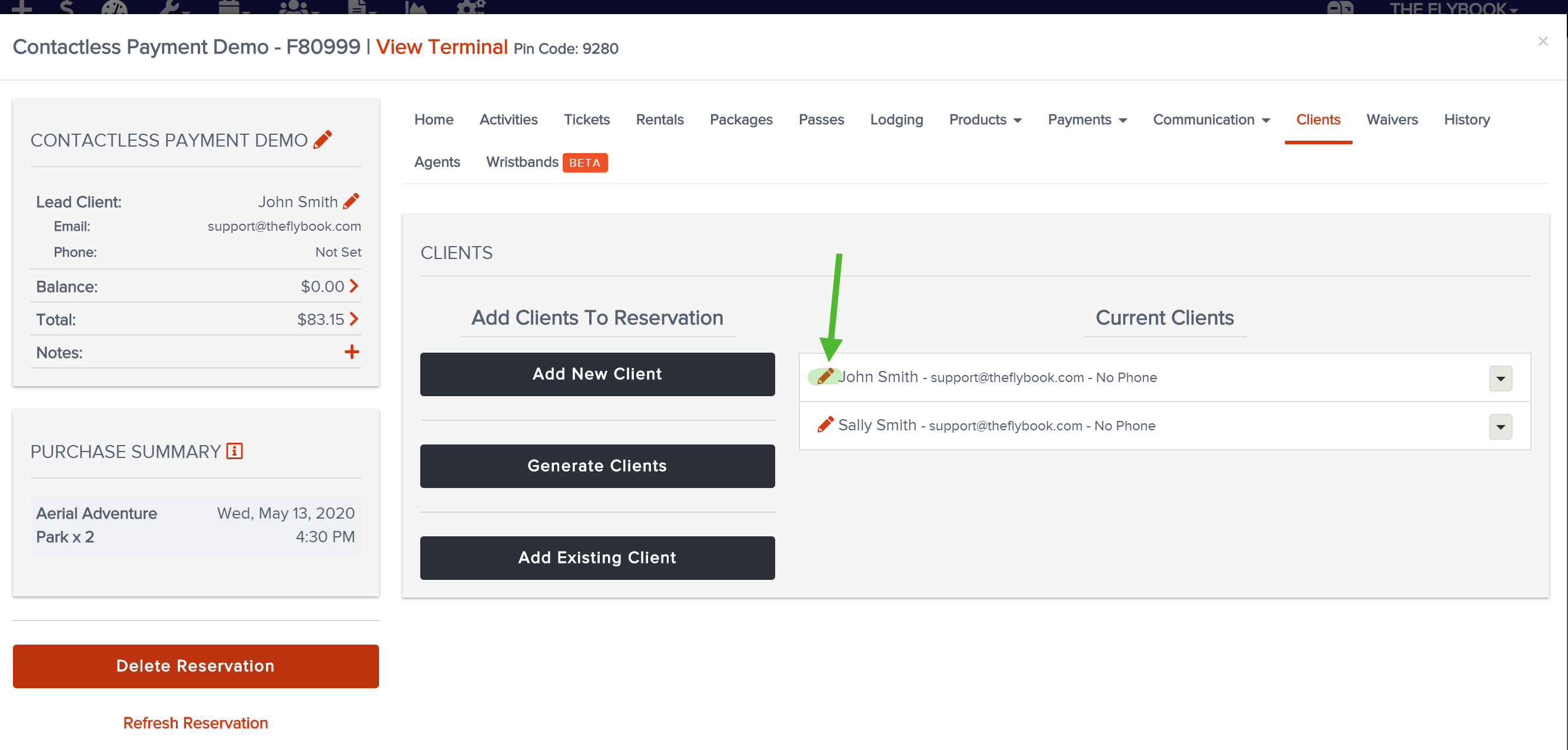Expand John Smith client options dropdown

(1500, 378)
